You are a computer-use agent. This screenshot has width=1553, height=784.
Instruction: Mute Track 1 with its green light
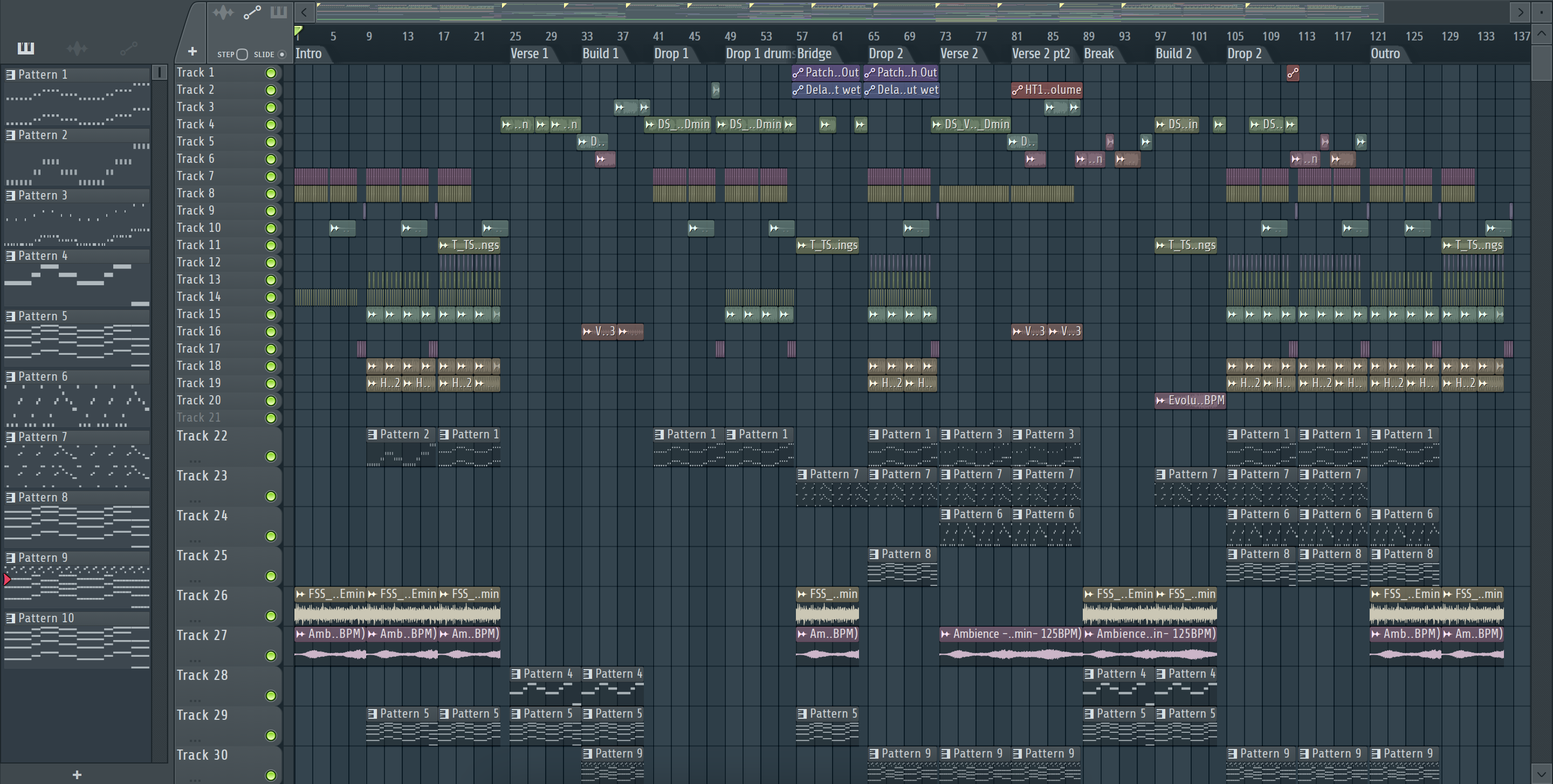[x=271, y=73]
